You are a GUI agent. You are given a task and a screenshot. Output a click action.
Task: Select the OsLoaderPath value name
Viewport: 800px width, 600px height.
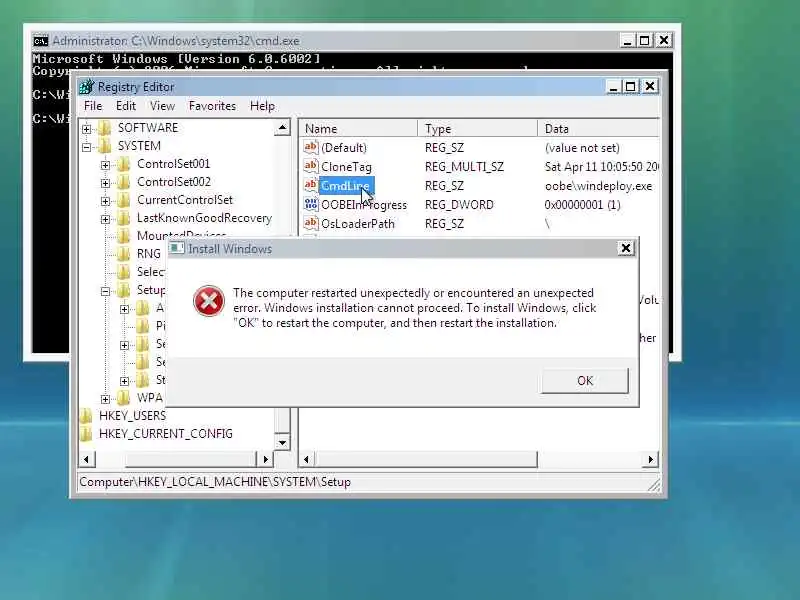coord(358,223)
